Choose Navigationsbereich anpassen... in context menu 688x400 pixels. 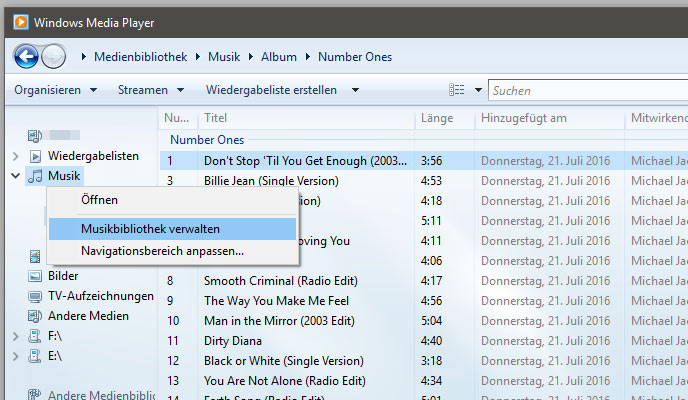[173, 251]
